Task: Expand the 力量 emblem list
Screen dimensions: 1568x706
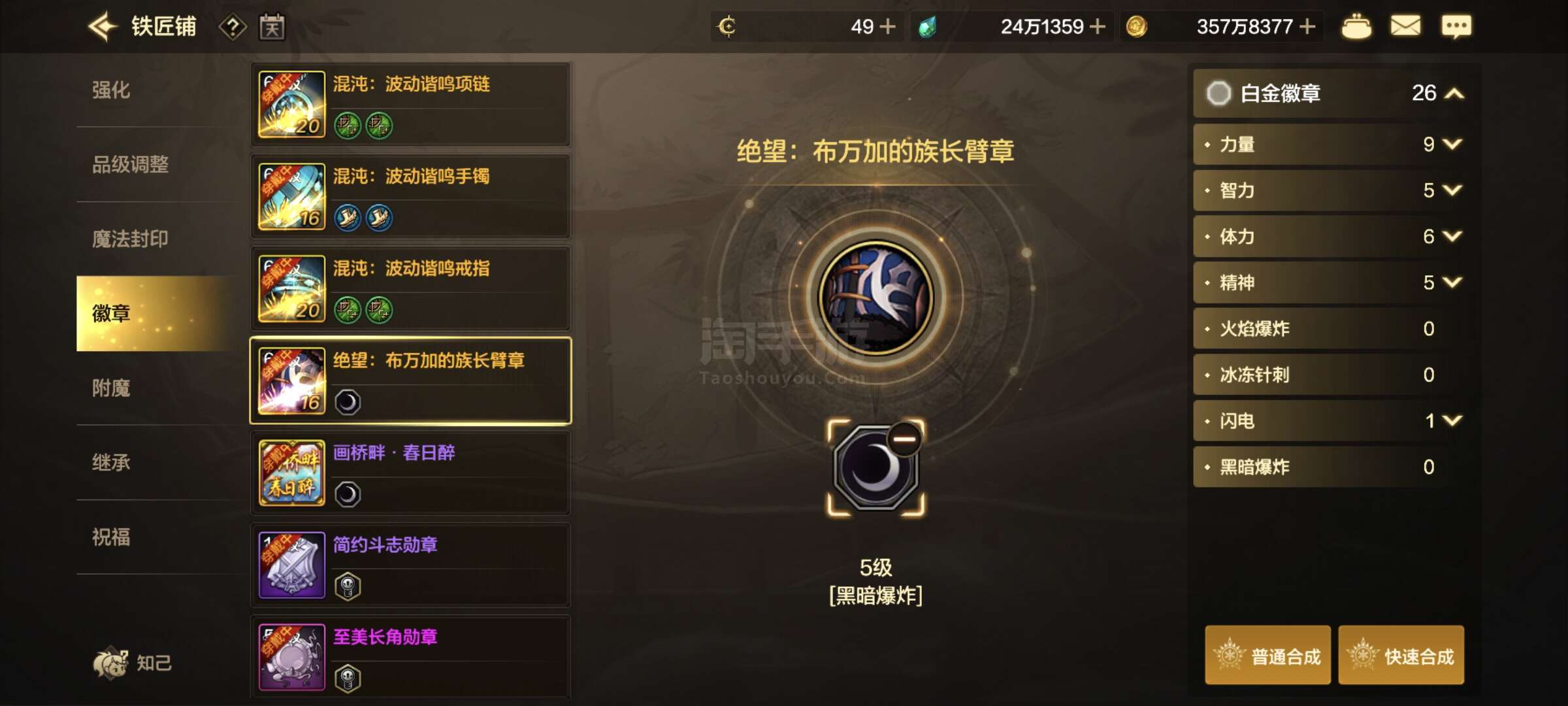Action: tap(1452, 144)
